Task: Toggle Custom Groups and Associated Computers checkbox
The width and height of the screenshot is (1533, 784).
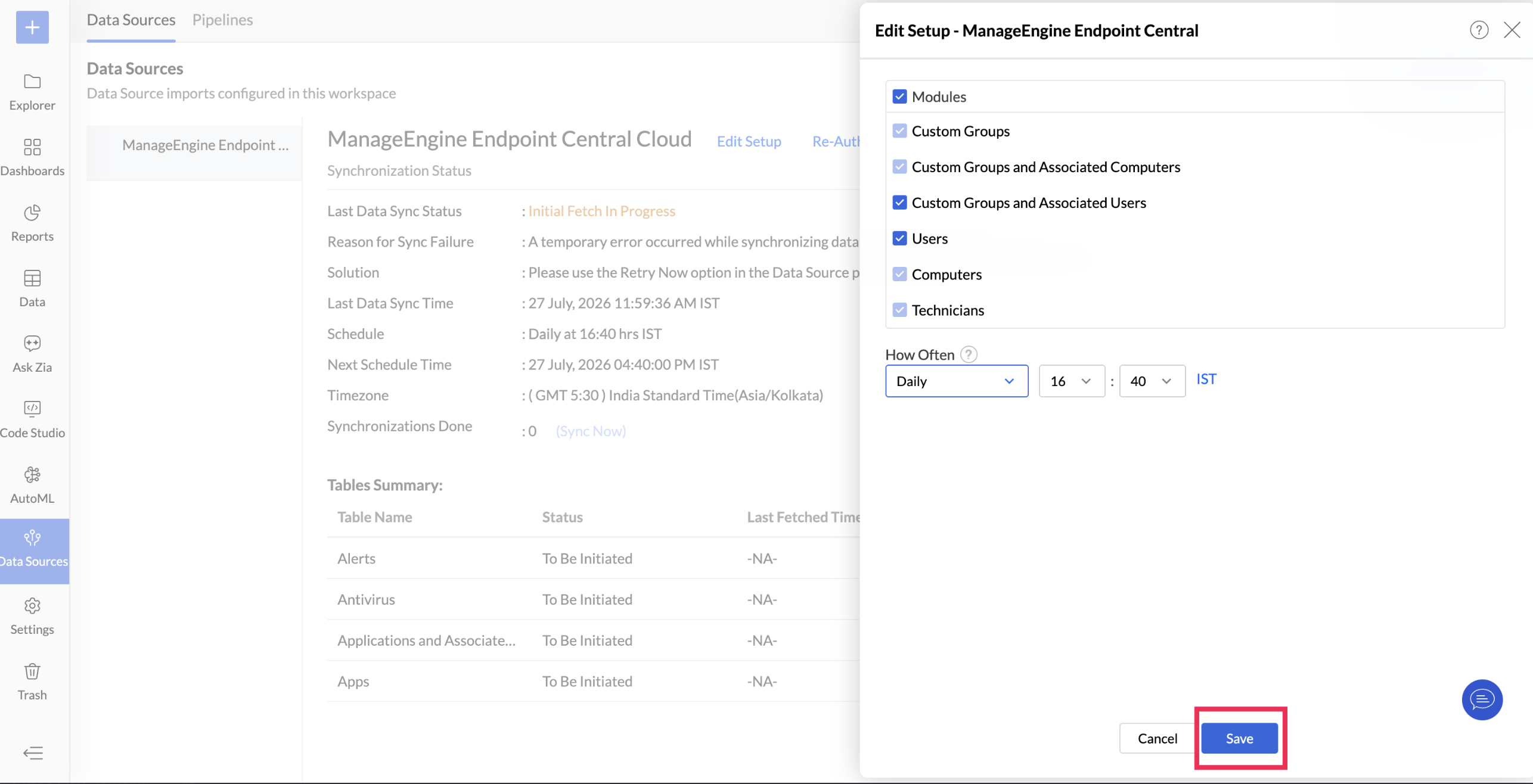Action: point(899,167)
